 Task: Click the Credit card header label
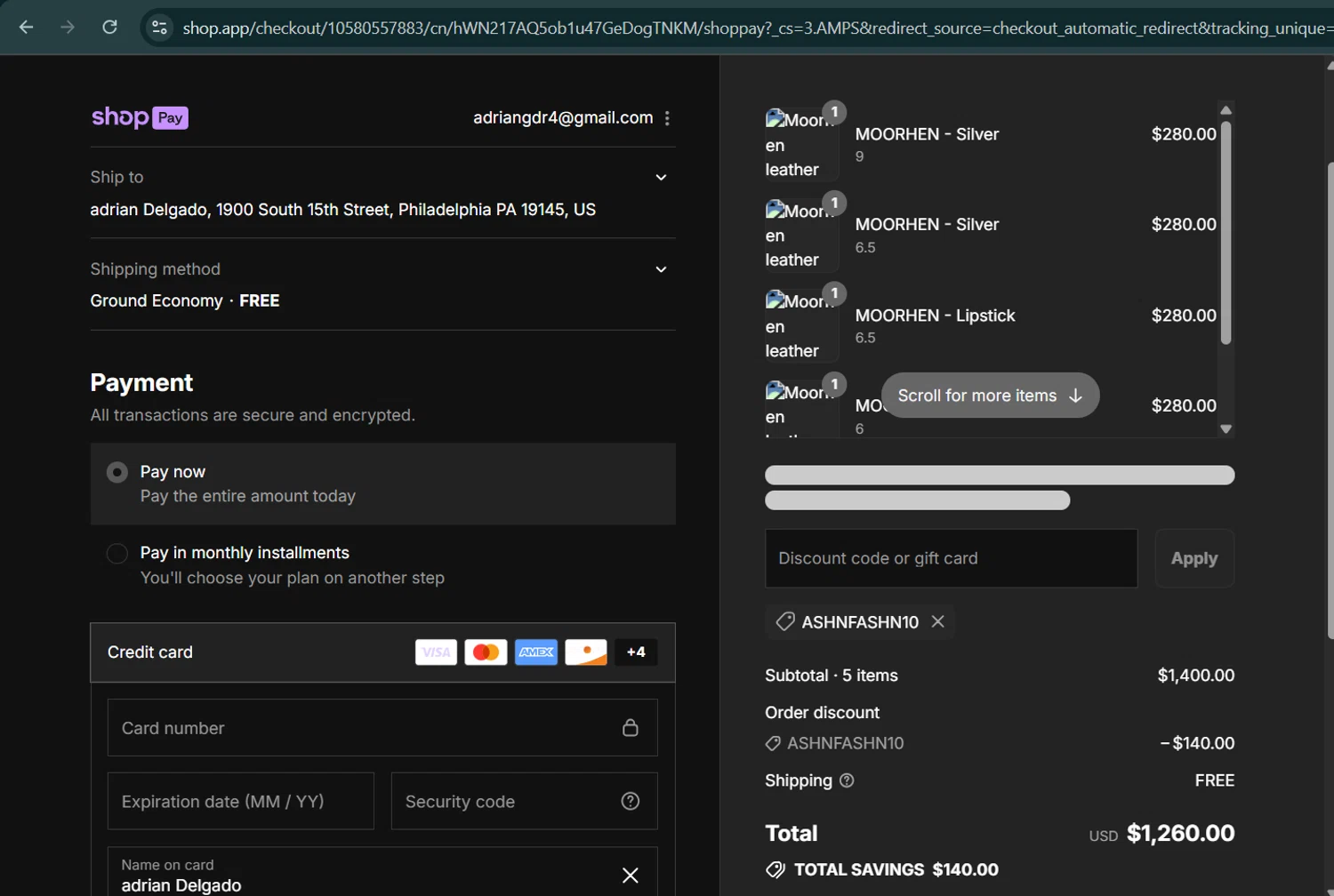pos(150,652)
